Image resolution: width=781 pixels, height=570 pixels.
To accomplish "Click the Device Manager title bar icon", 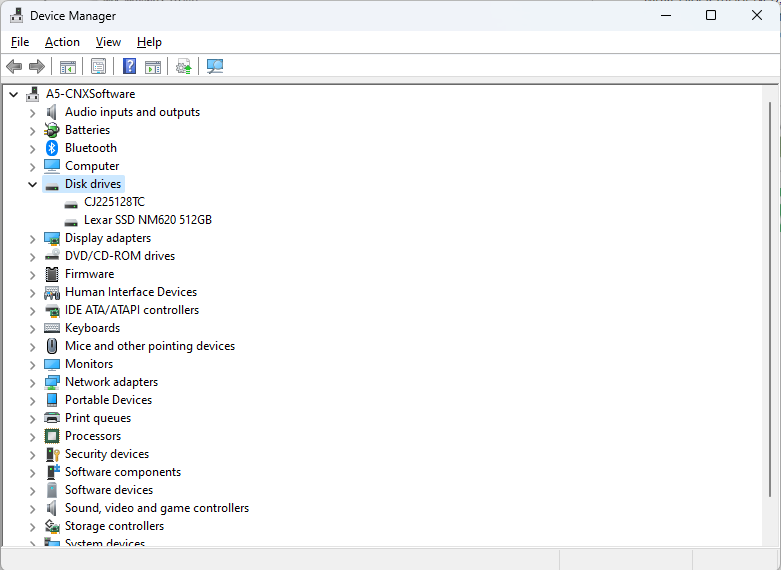I will (x=16, y=15).
